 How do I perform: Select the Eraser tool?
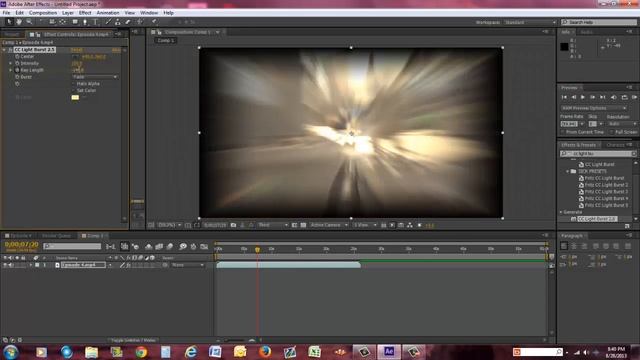point(128,22)
